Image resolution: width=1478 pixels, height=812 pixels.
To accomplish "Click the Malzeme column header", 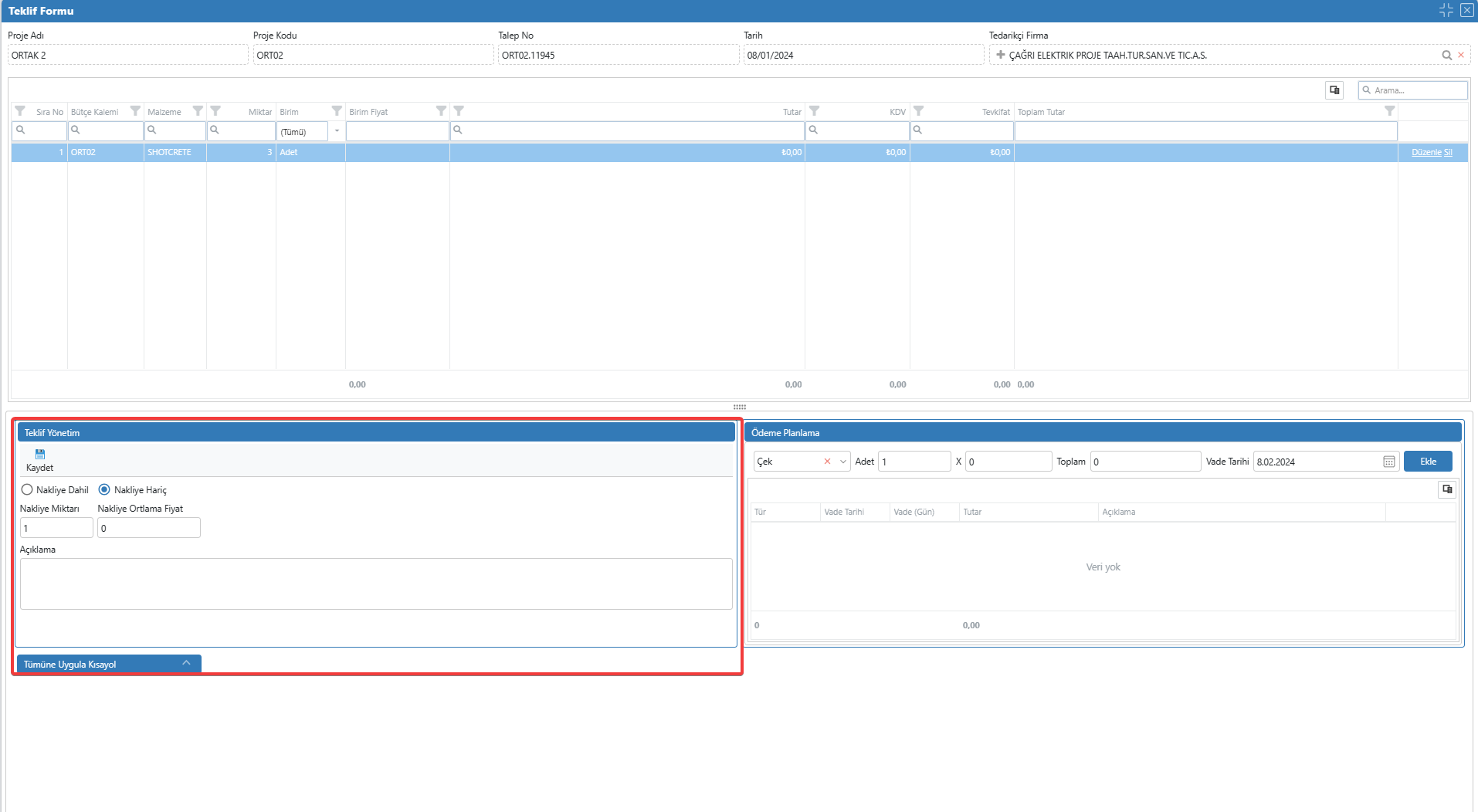I will point(164,112).
